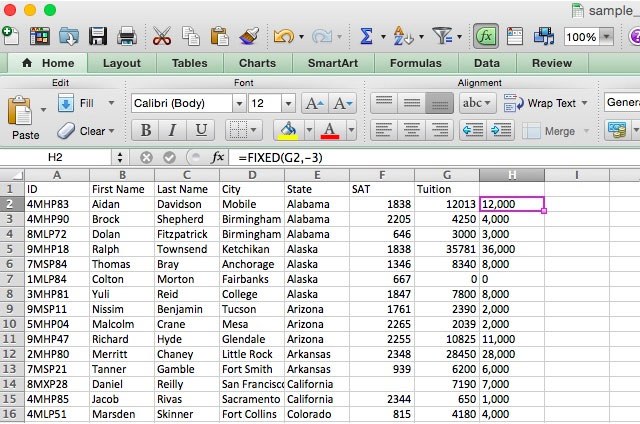
Task: Open the abc text orientation dropdown
Action: (477, 103)
